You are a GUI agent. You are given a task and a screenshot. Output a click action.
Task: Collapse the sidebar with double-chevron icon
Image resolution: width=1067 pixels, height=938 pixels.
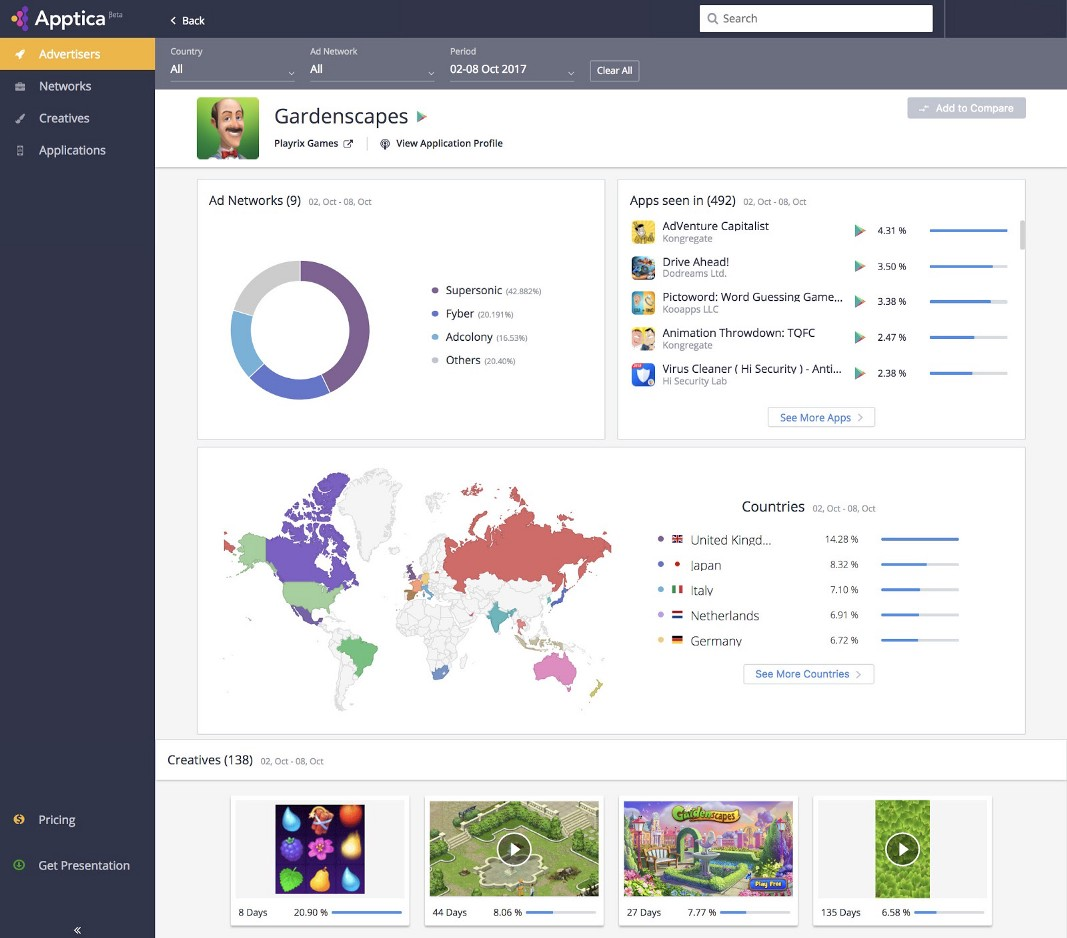(77, 929)
